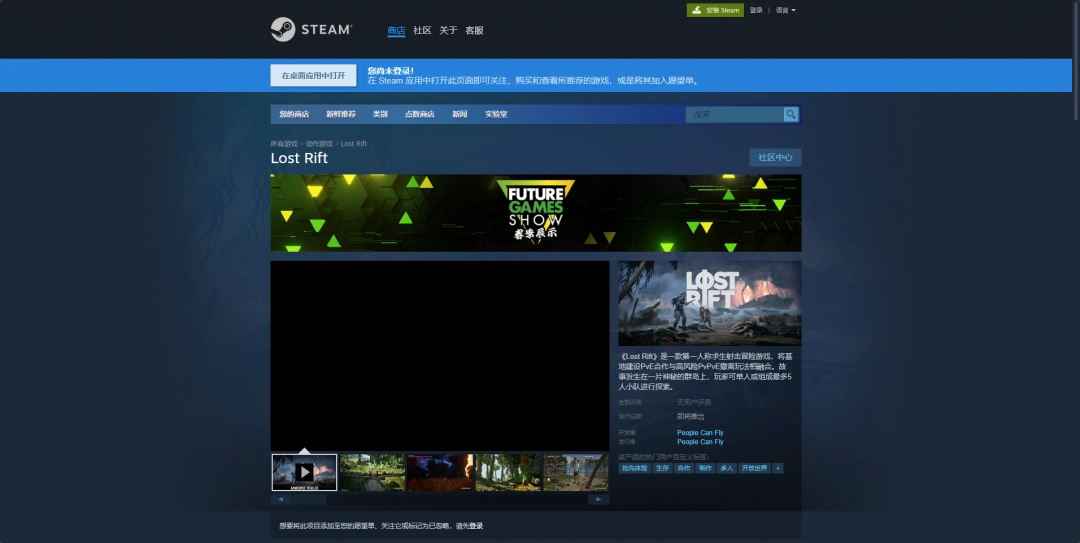The height and width of the screenshot is (543, 1080).
Task: Click the Steam logo in the header
Action: click(x=310, y=30)
